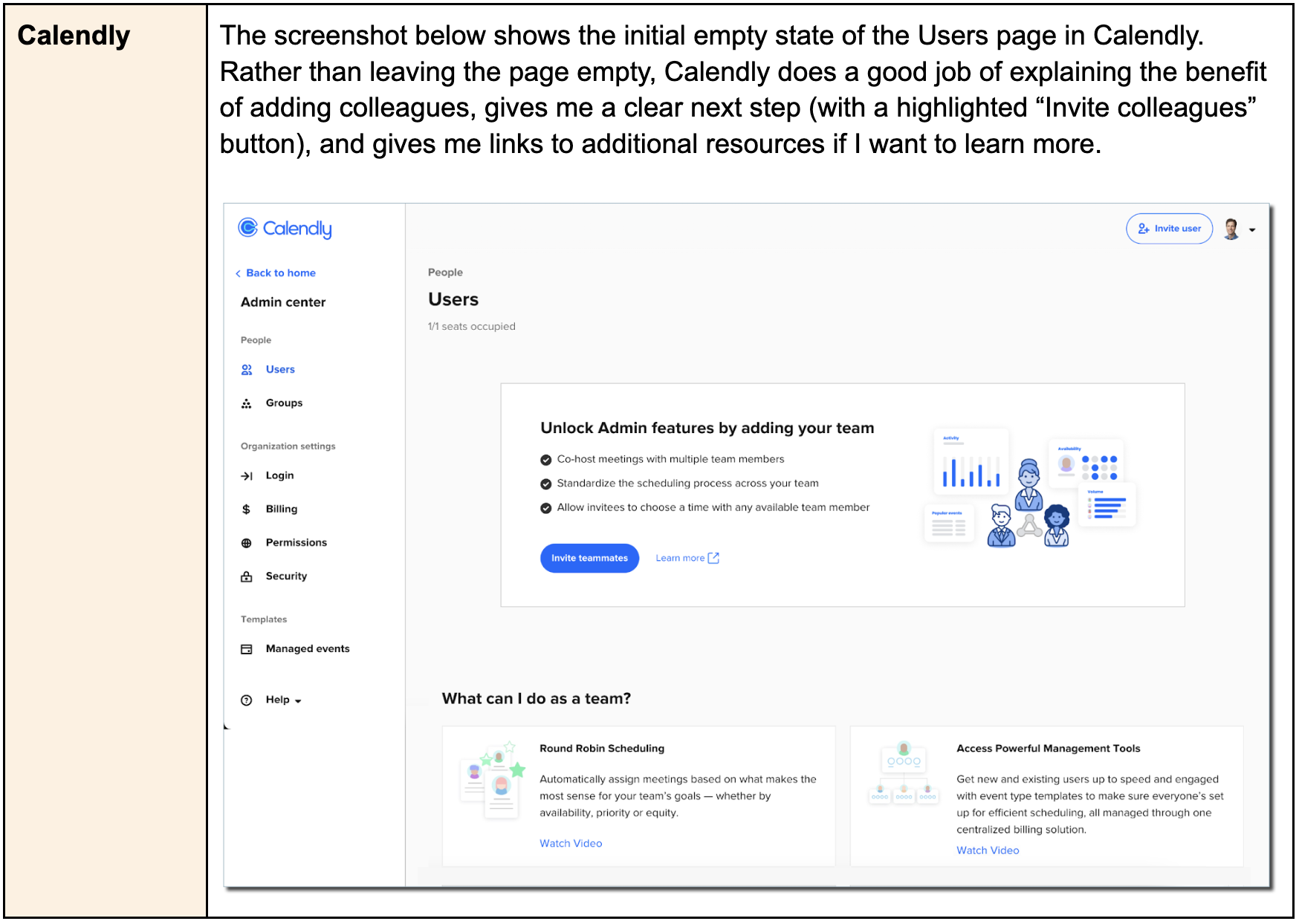Watch Video for Access Powerful Management Tools
Screen dimensions: 1299x924
click(988, 850)
